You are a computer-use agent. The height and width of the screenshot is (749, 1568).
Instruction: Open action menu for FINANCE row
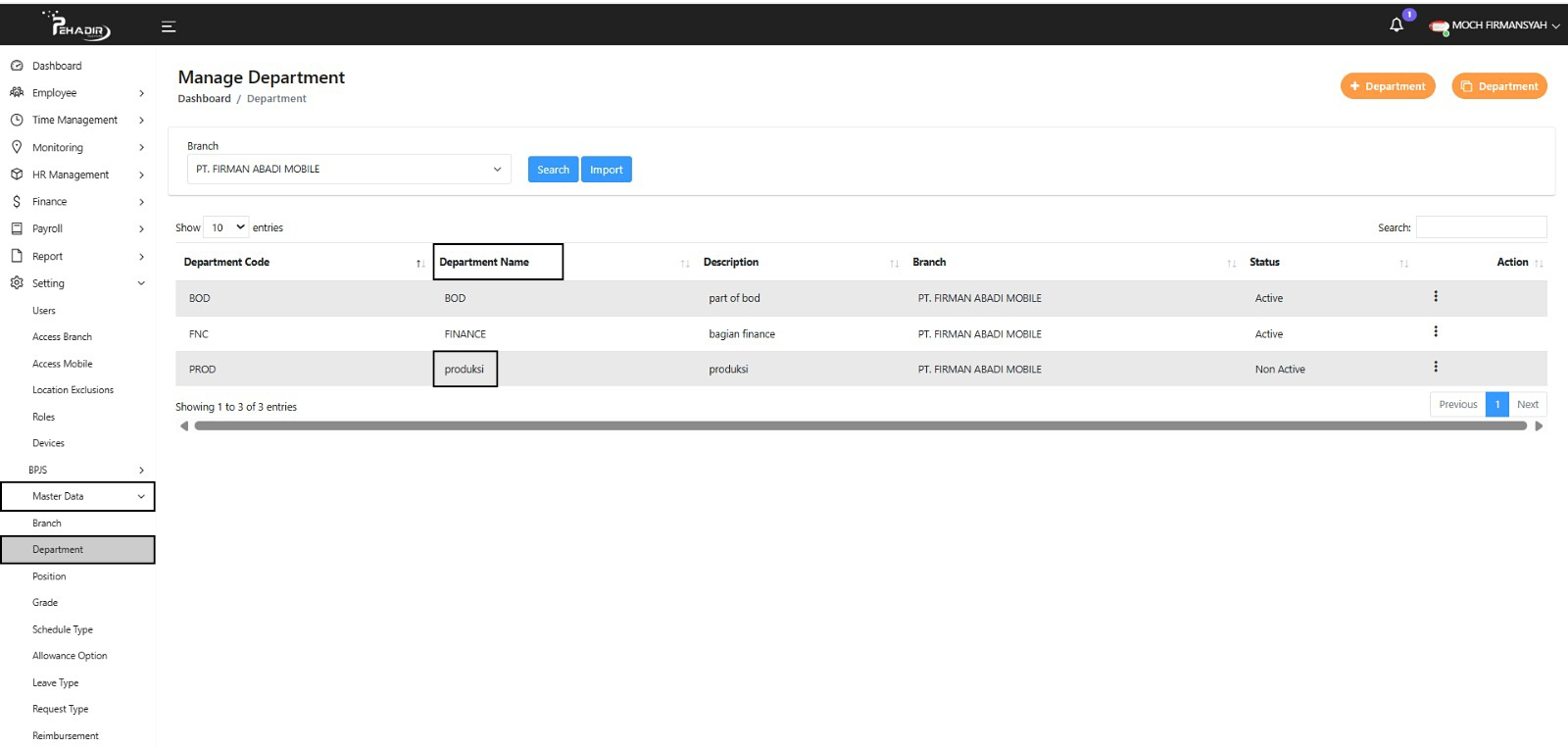click(1436, 332)
